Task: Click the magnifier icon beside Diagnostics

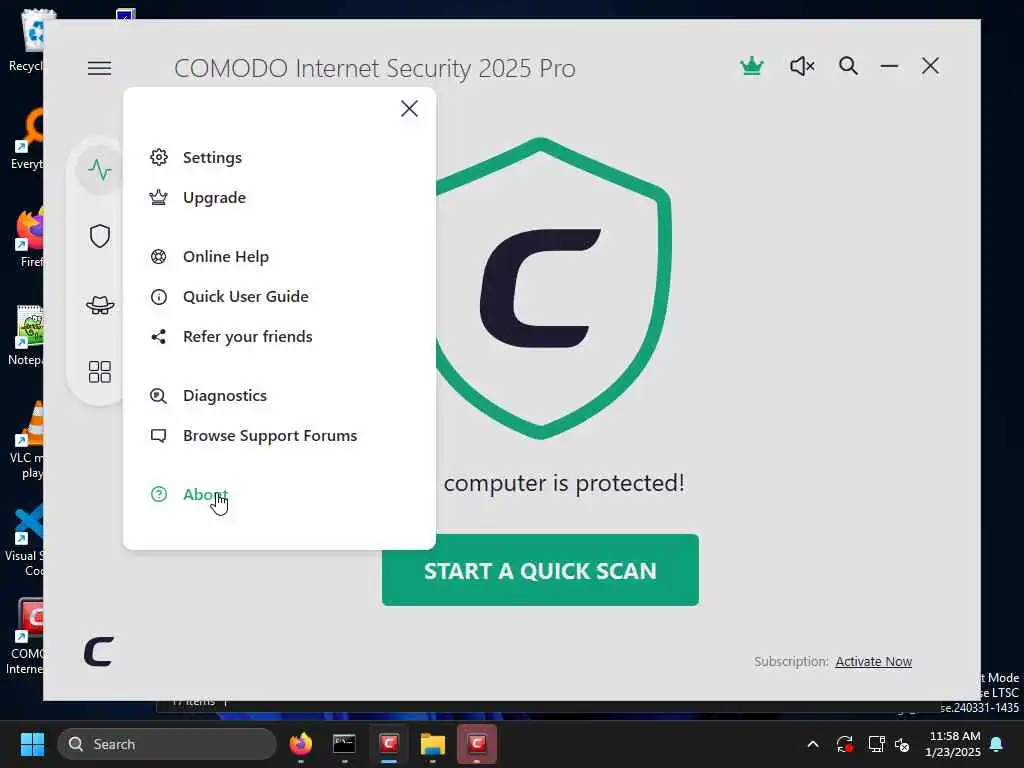Action: coord(159,396)
